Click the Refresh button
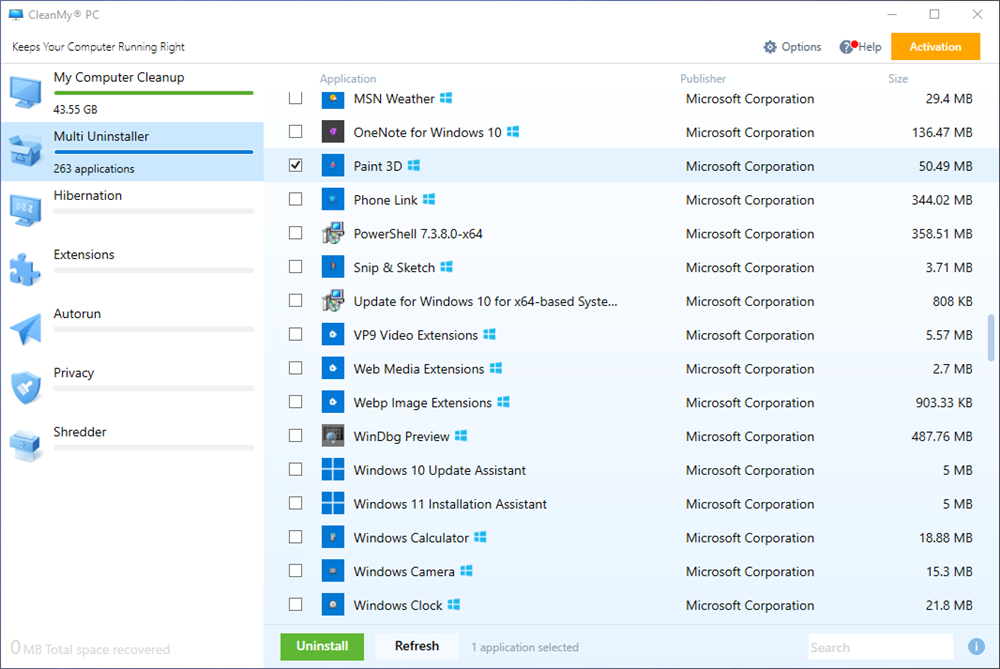This screenshot has width=1000, height=669. tap(416, 646)
